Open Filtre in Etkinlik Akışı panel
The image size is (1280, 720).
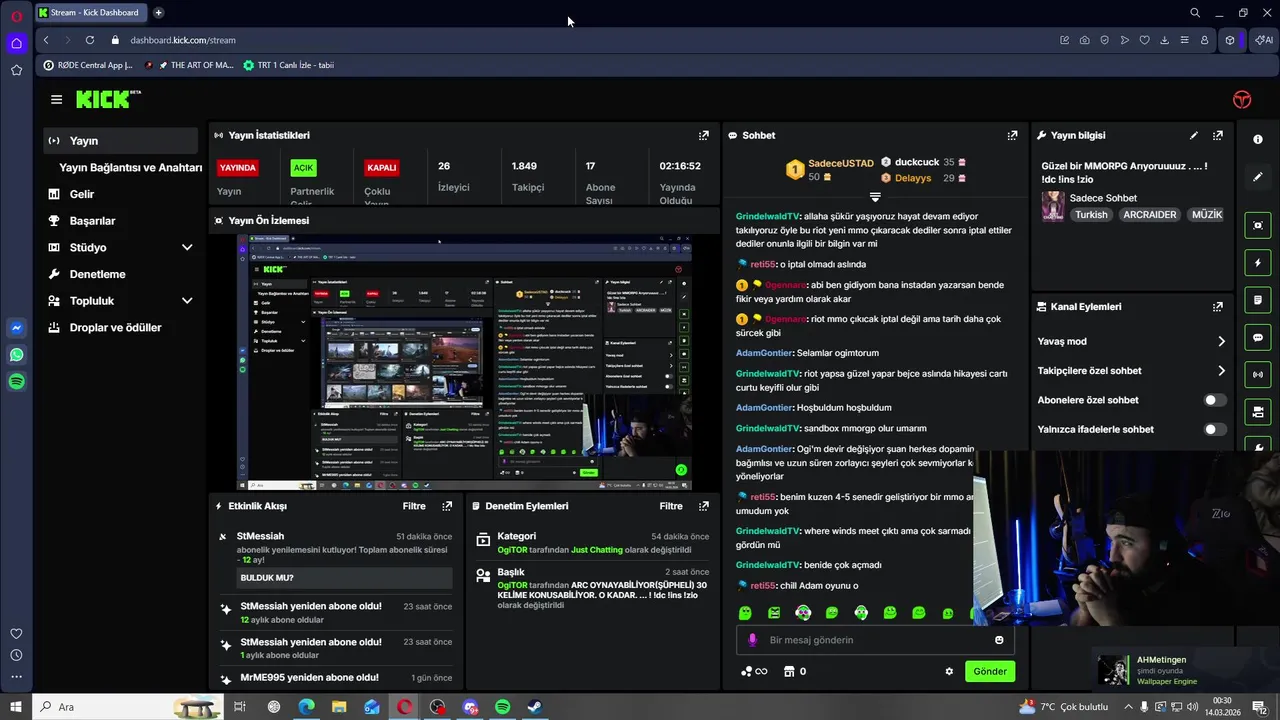click(414, 506)
